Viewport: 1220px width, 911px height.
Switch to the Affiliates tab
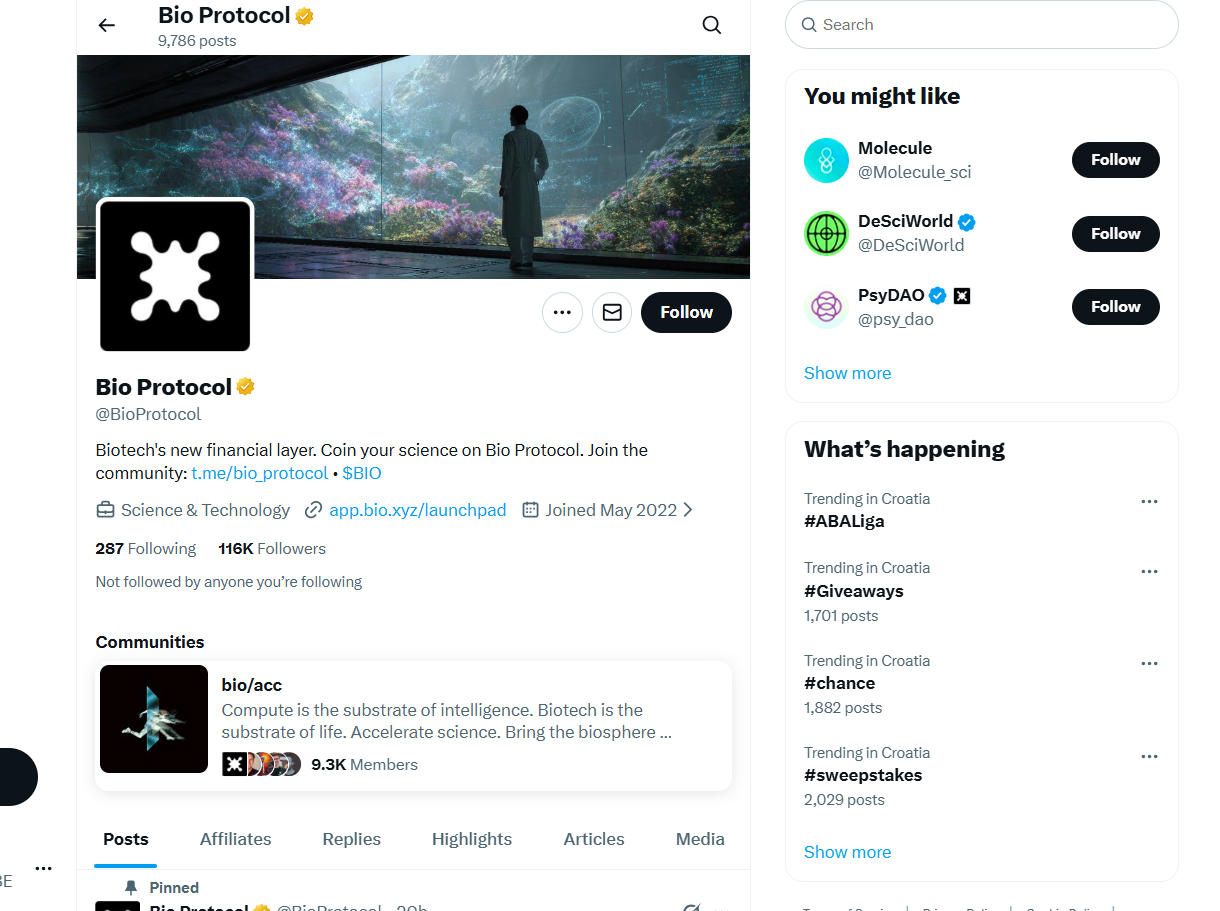click(235, 839)
